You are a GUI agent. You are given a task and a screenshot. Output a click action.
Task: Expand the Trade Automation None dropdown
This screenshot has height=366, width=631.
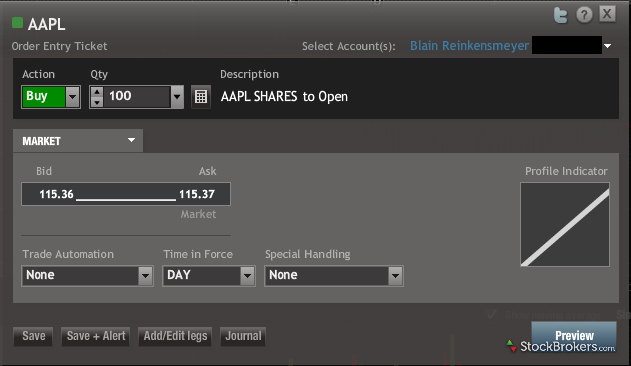[x=145, y=276]
